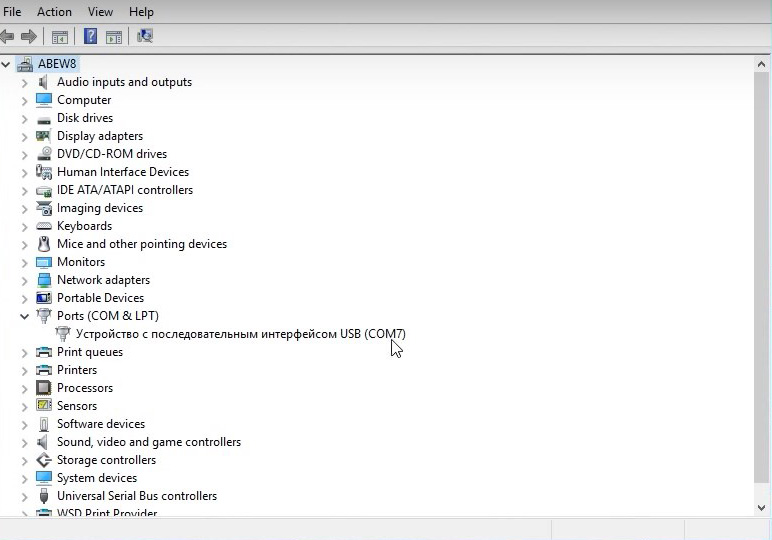Select the Human Interface Devices category
This screenshot has height=540, width=772.
tap(122, 172)
